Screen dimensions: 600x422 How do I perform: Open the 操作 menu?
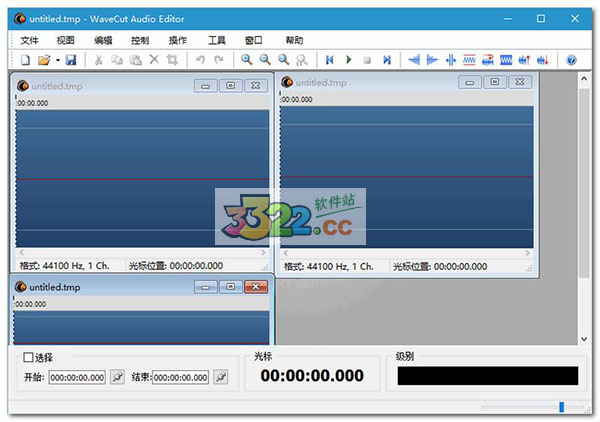178,40
